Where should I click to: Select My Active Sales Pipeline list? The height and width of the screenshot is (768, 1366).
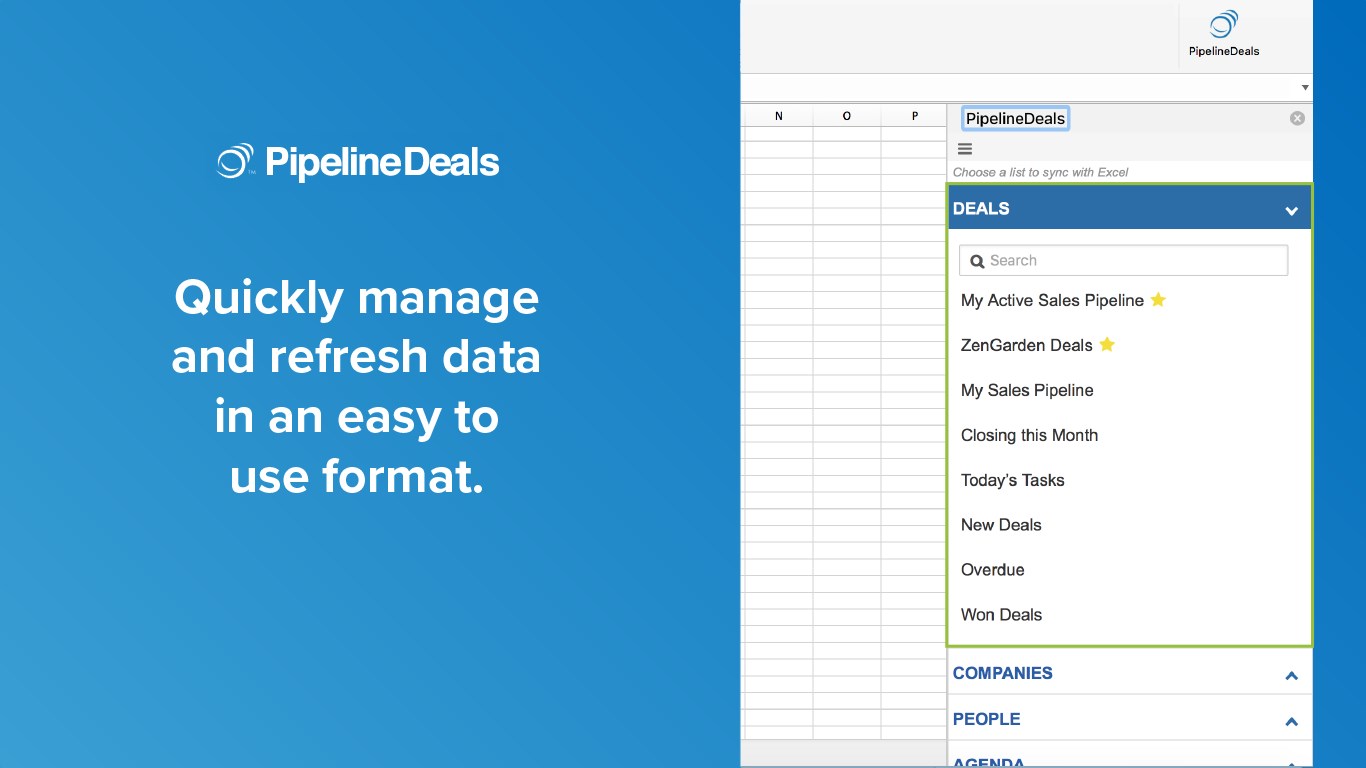click(1052, 300)
